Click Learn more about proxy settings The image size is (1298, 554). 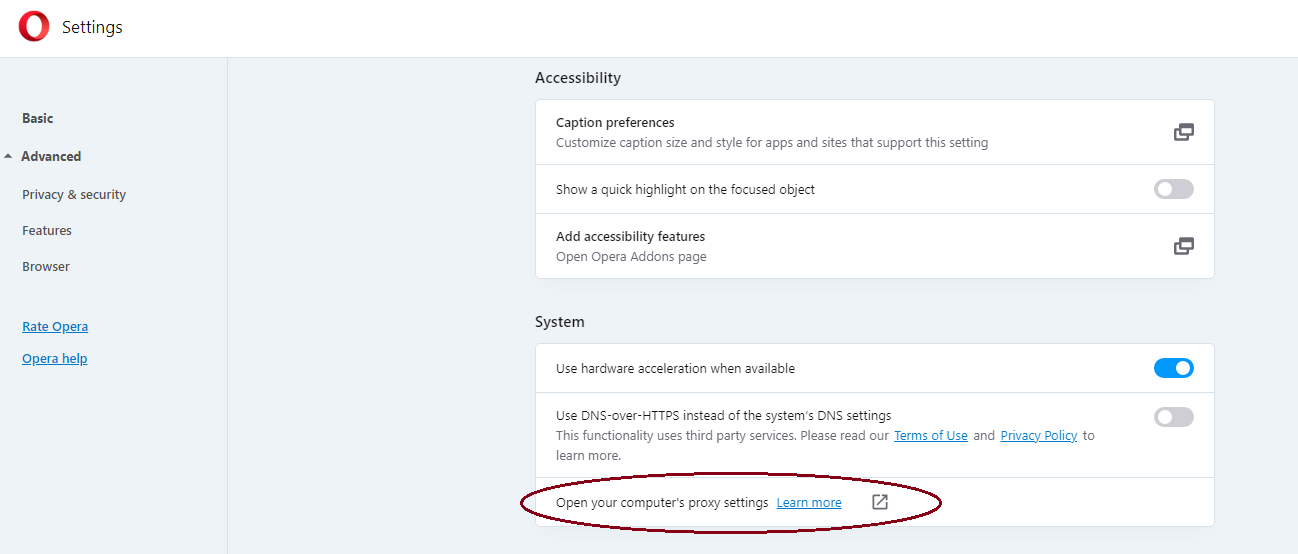coord(809,503)
